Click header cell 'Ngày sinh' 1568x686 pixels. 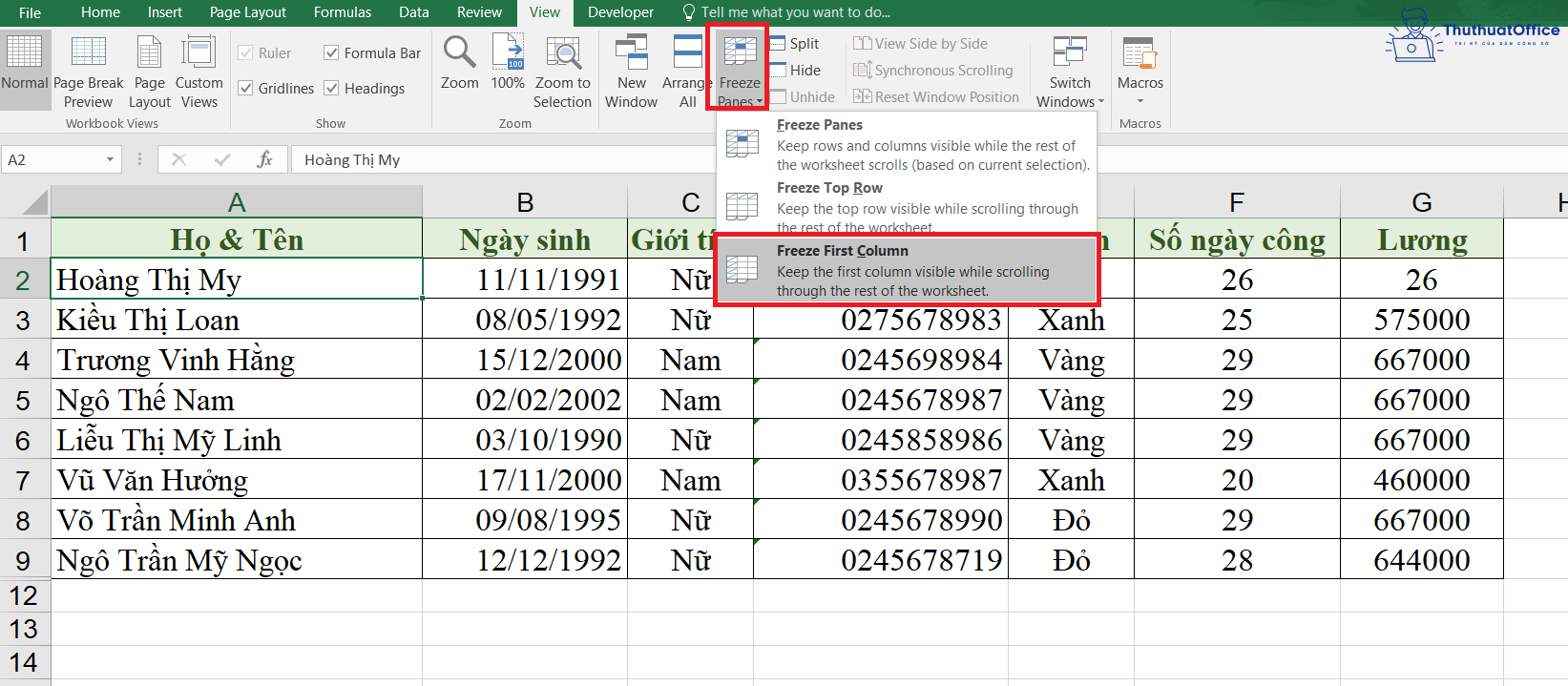pos(525,239)
